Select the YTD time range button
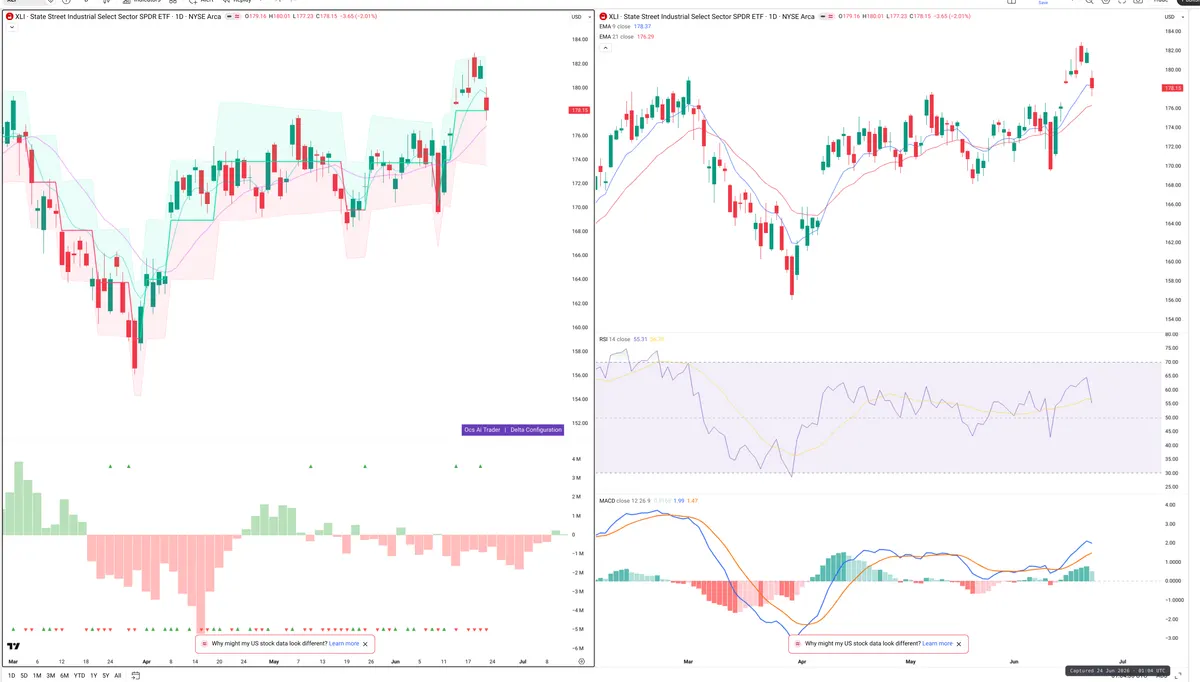 coord(79,676)
